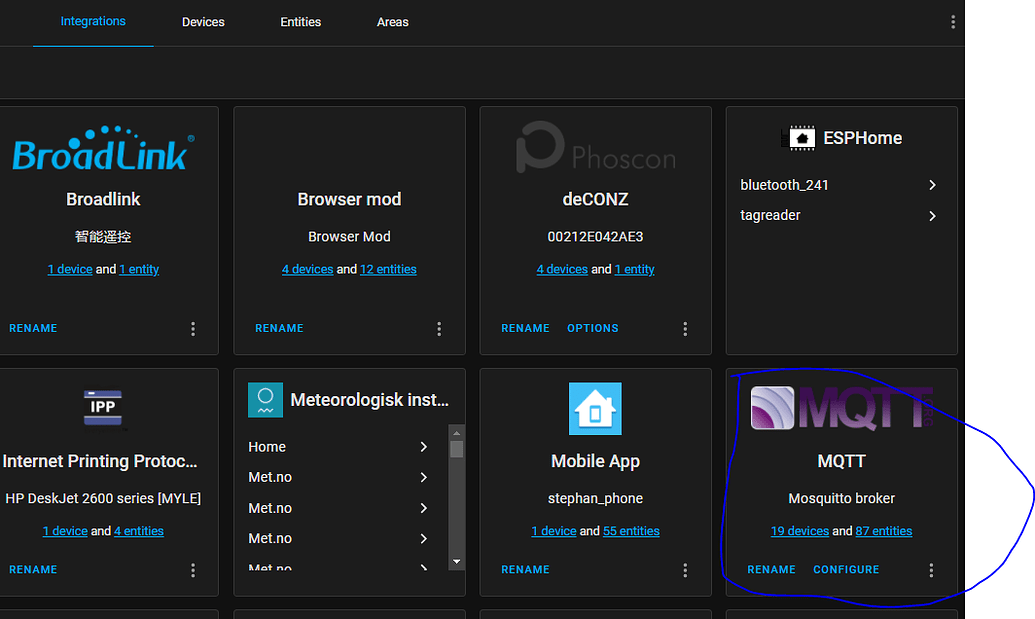Viewport: 1035px width, 619px height.
Task: Switch to the Areas tab
Action: coord(393,22)
